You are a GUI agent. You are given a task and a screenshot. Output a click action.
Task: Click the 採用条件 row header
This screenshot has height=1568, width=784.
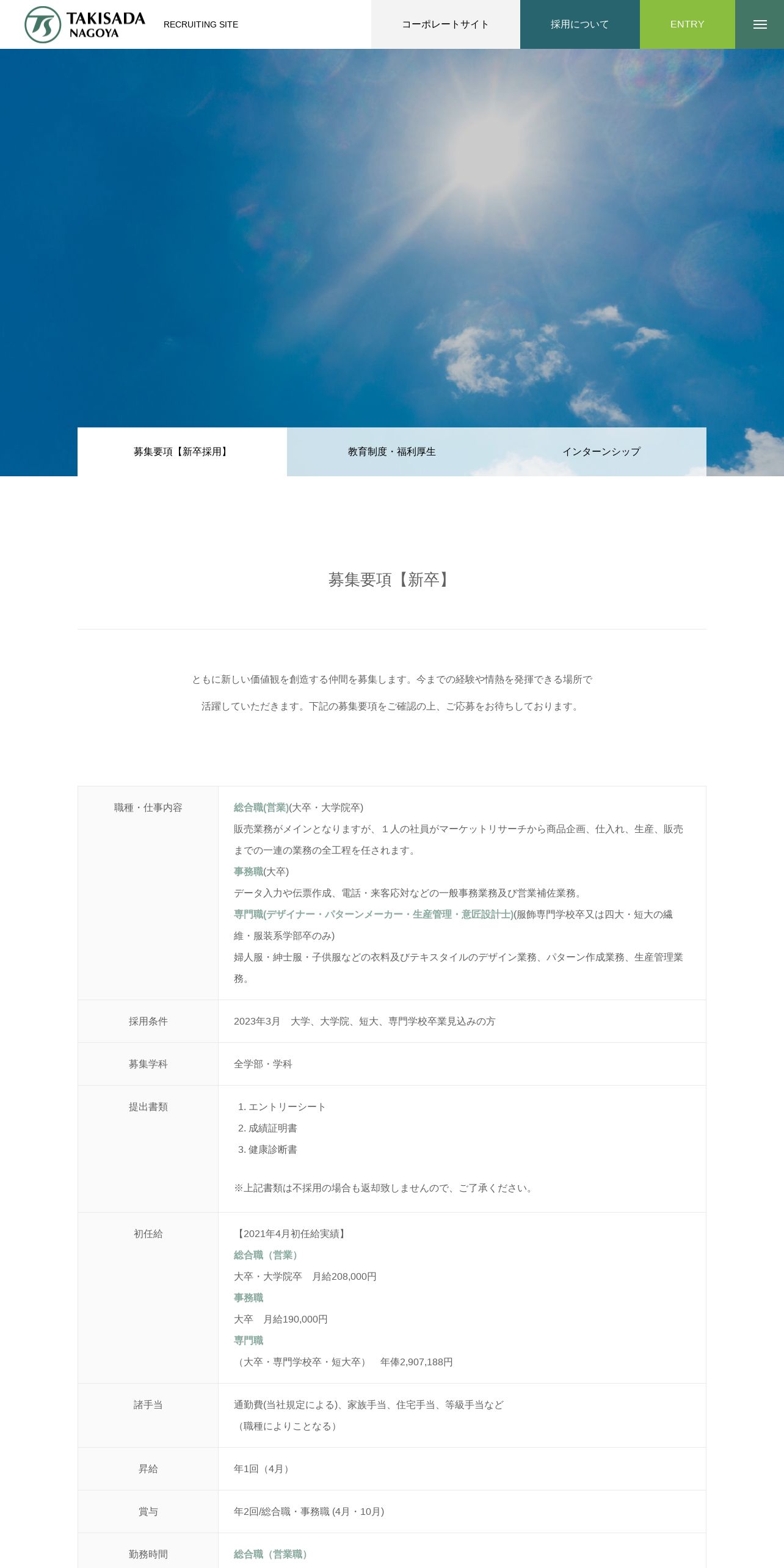pyautogui.click(x=148, y=1022)
